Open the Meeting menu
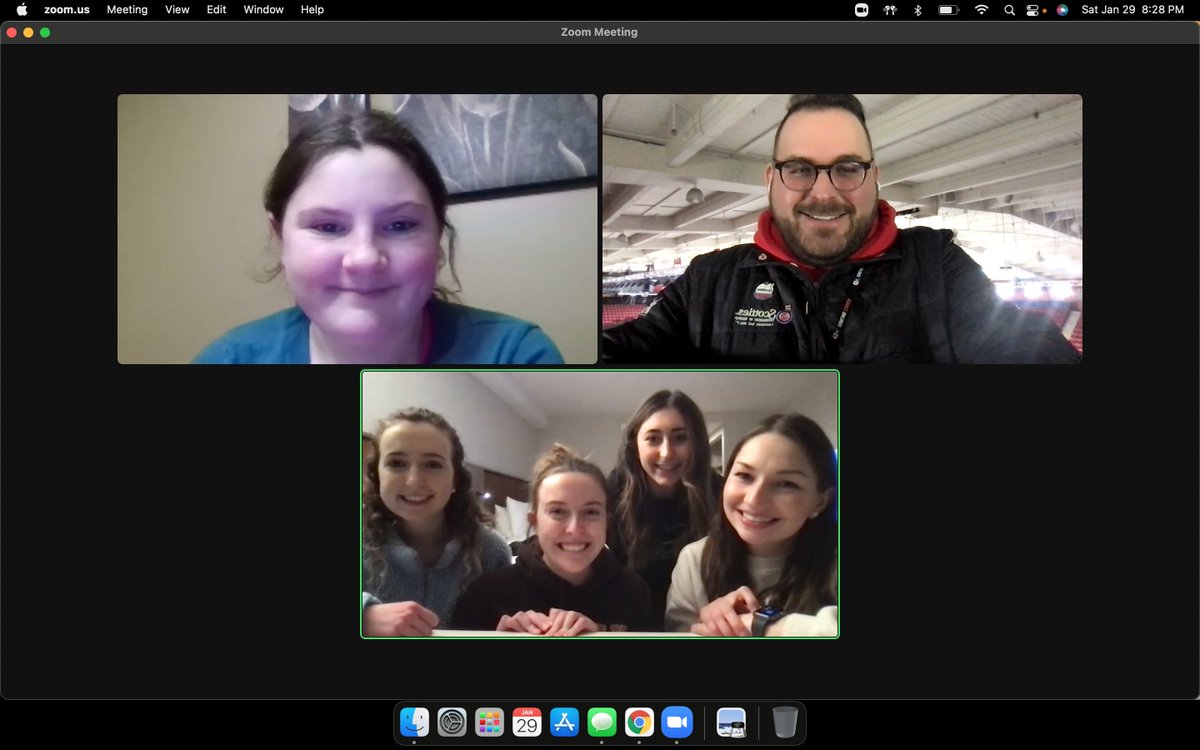 pos(127,9)
